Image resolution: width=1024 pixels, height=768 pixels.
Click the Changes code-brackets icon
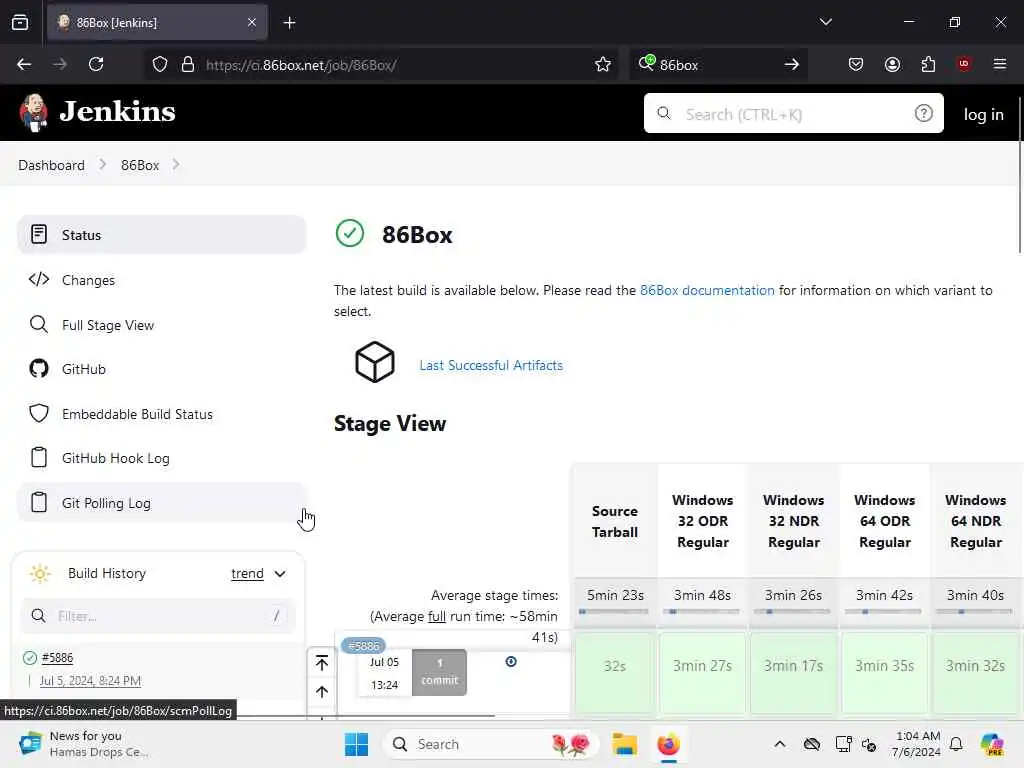(39, 280)
